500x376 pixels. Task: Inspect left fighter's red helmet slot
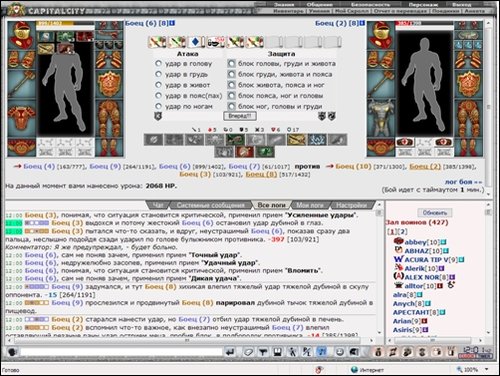(x=21, y=35)
